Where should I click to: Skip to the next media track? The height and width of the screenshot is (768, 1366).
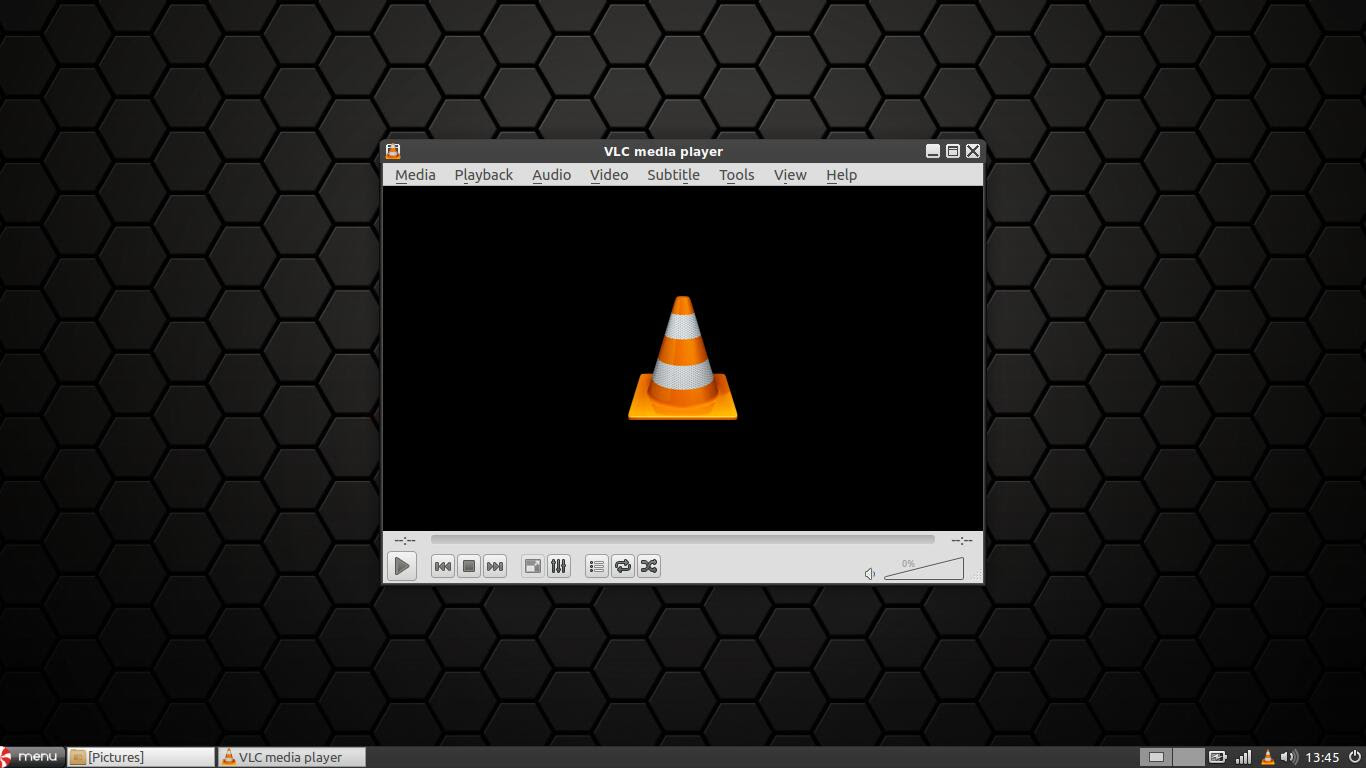495,566
